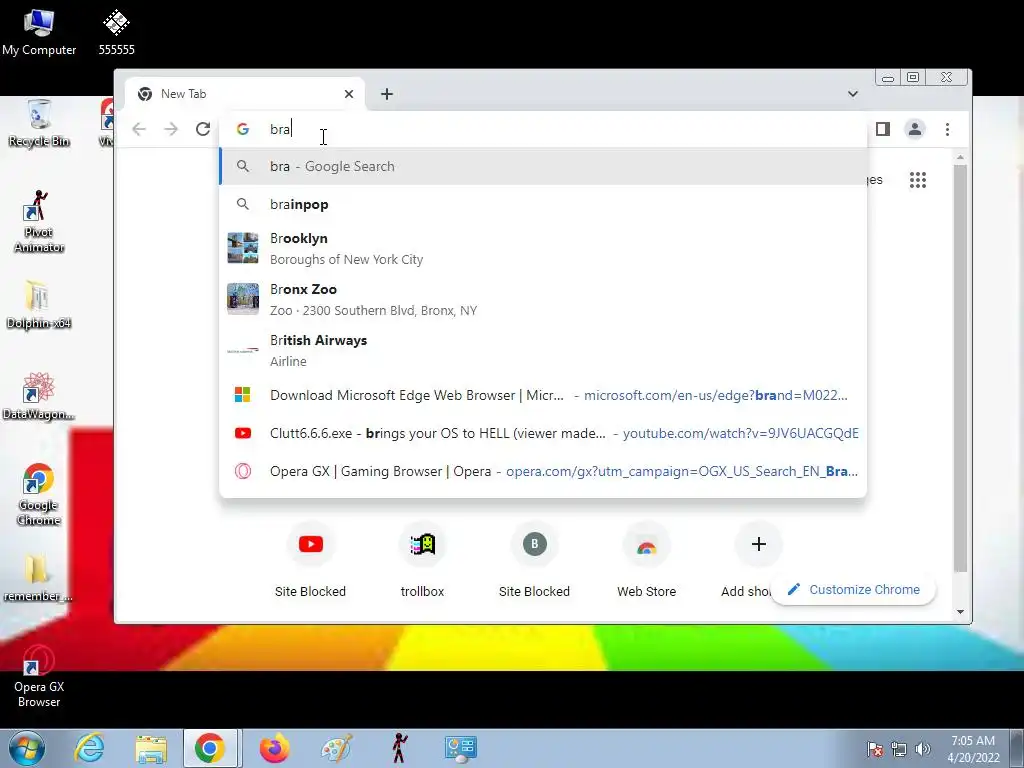Open the B Site Blocked shortcut
Screen dimensions: 1024x768
click(x=534, y=560)
